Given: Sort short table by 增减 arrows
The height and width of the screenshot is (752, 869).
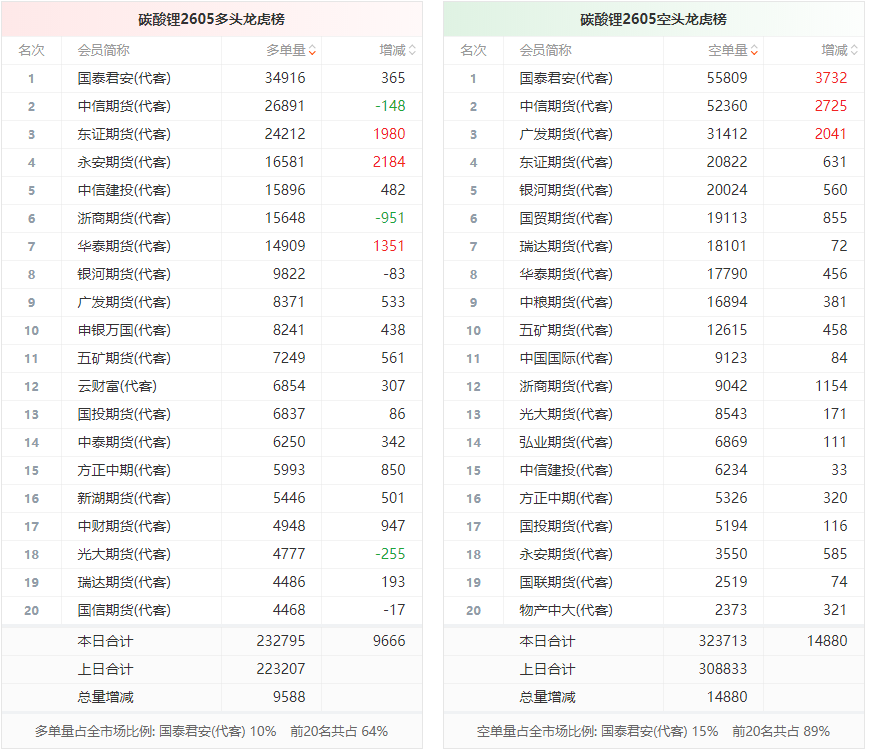Looking at the screenshot, I should click(854, 51).
